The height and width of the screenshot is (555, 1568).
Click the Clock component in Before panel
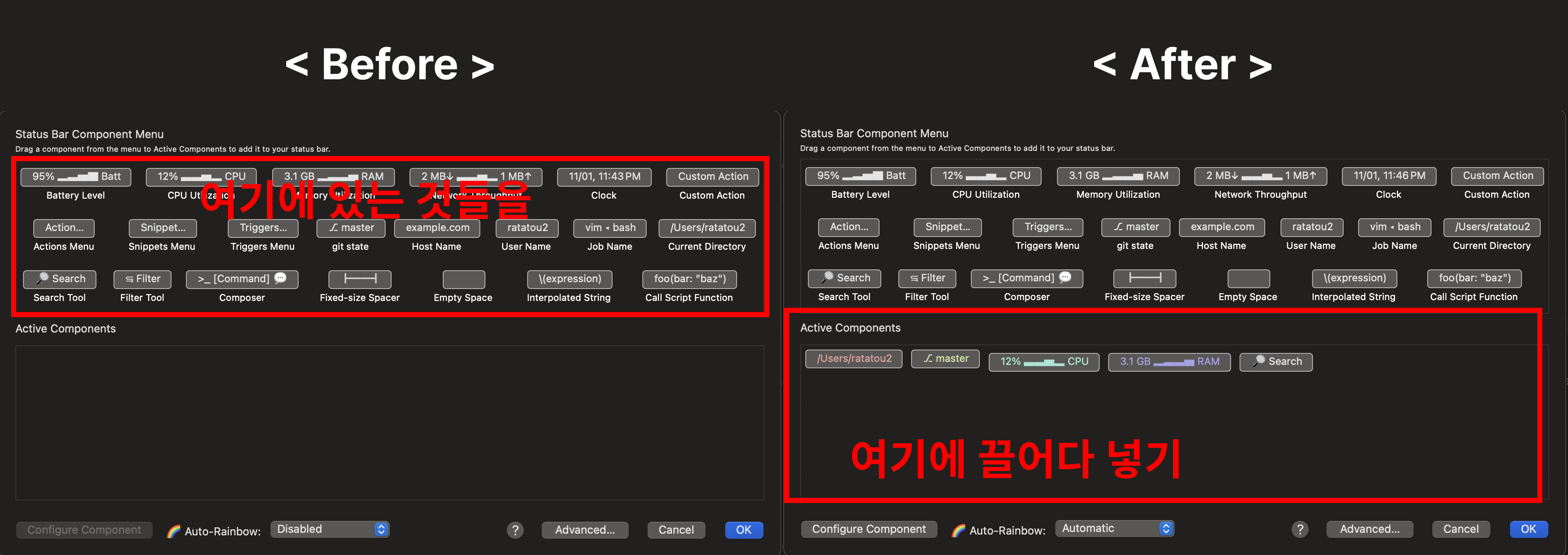tap(604, 176)
